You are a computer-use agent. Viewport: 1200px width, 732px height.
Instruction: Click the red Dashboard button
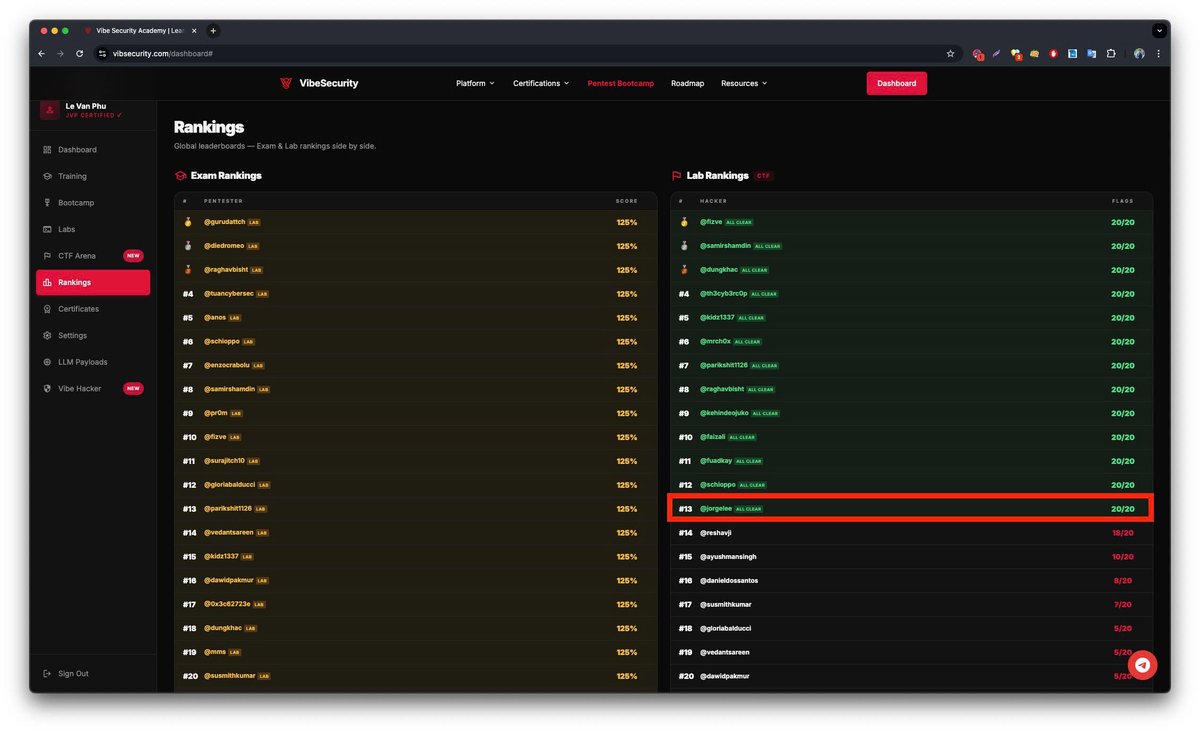coord(897,84)
